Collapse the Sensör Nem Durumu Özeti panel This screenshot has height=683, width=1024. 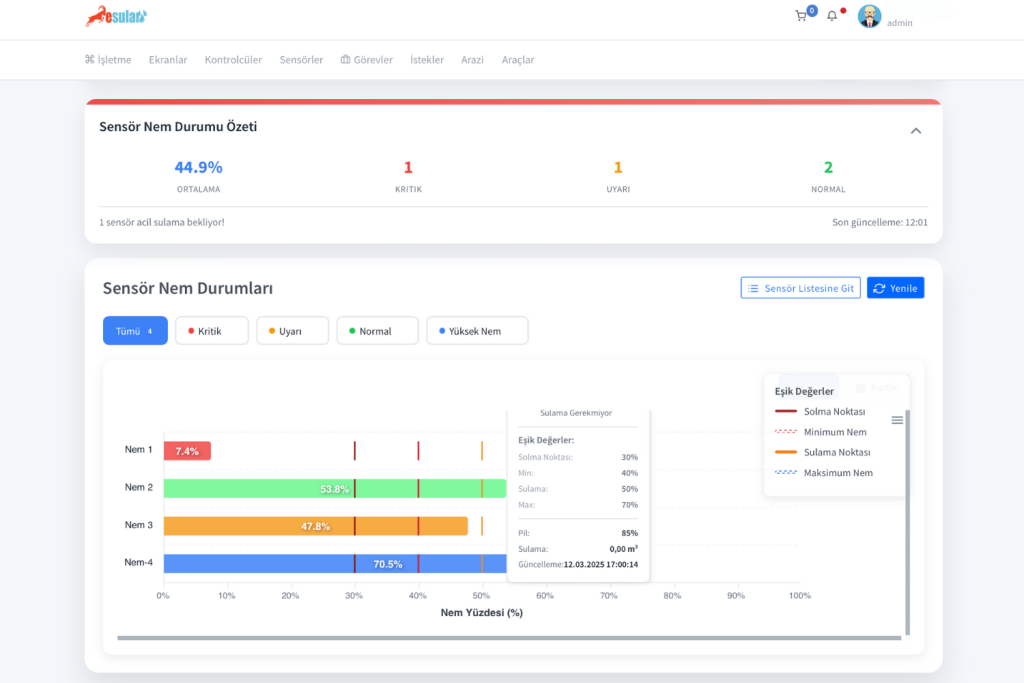pos(916,131)
